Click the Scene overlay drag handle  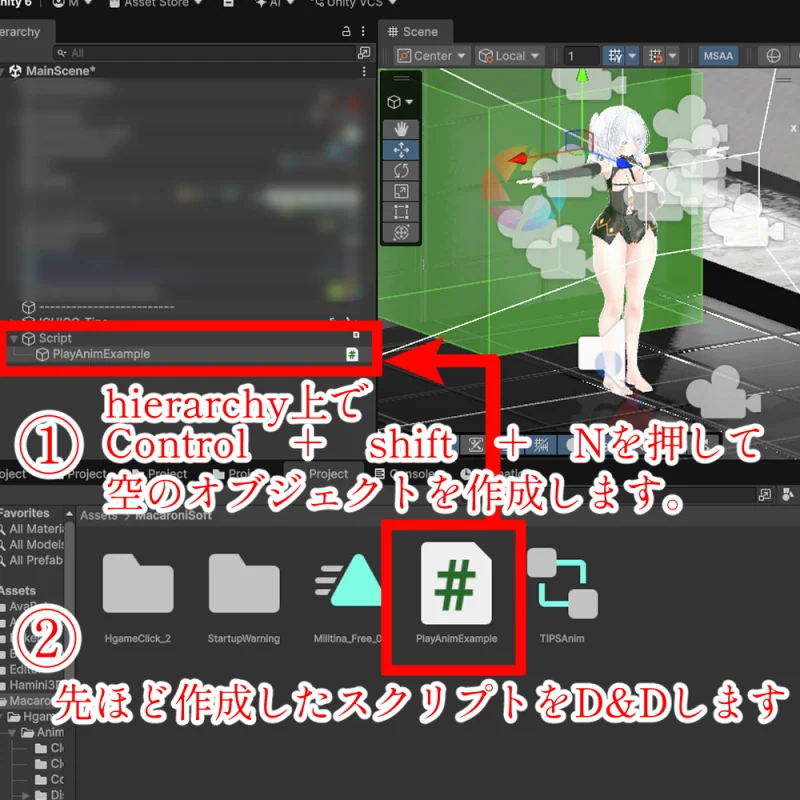pyautogui.click(x=401, y=79)
